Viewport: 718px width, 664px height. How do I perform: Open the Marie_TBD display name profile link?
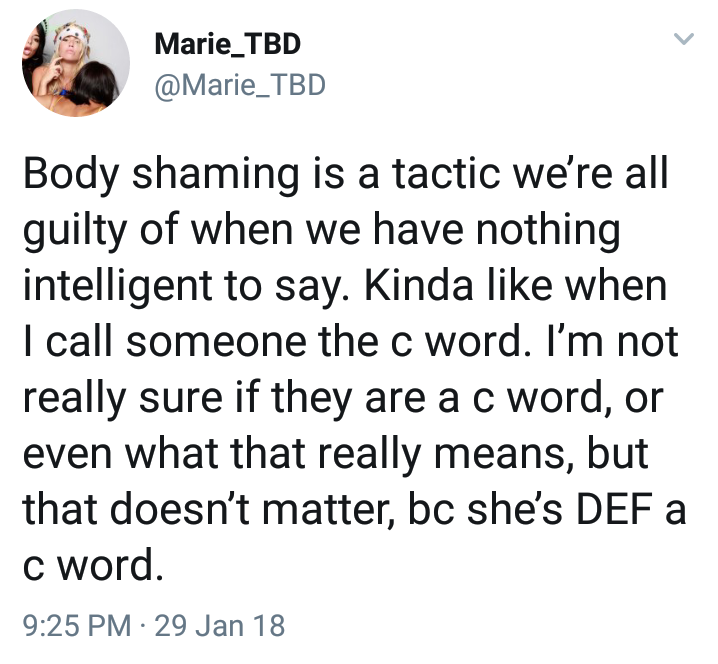click(228, 44)
